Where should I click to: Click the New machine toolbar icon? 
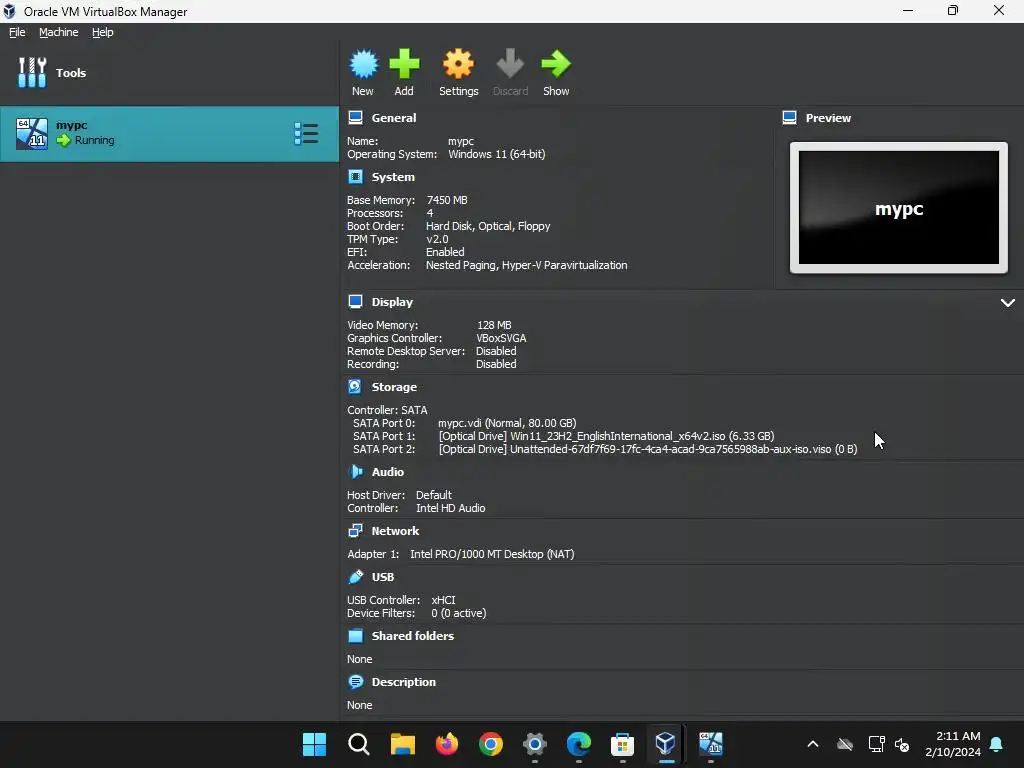(363, 64)
